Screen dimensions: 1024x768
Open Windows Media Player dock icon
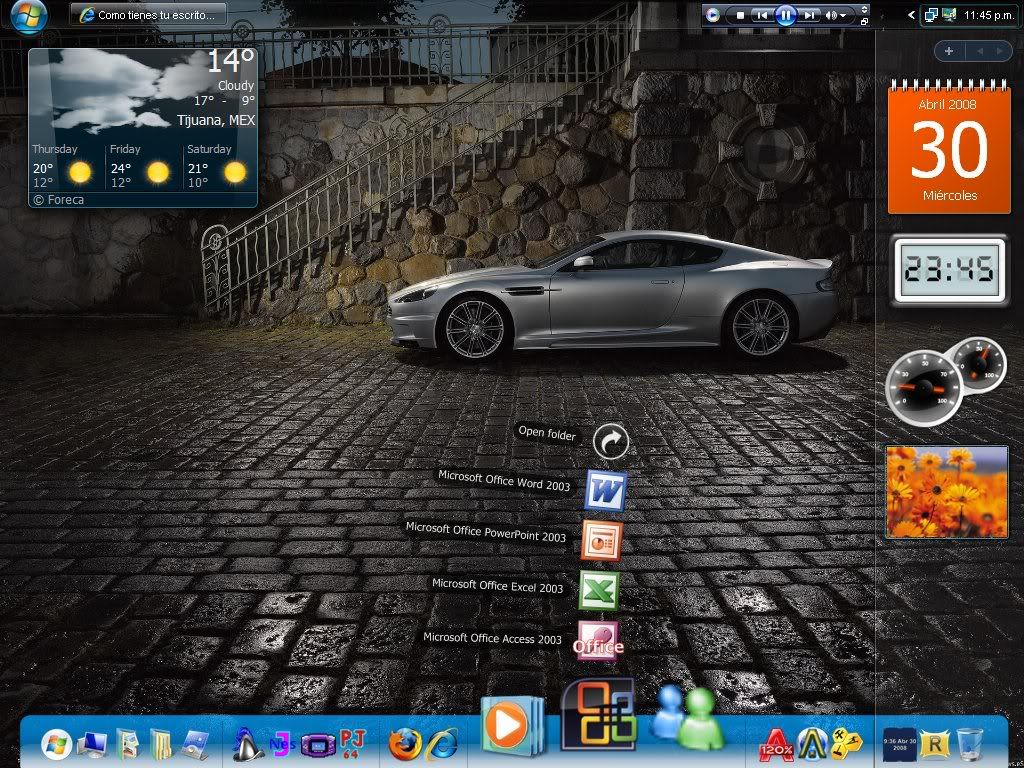pyautogui.click(x=511, y=726)
